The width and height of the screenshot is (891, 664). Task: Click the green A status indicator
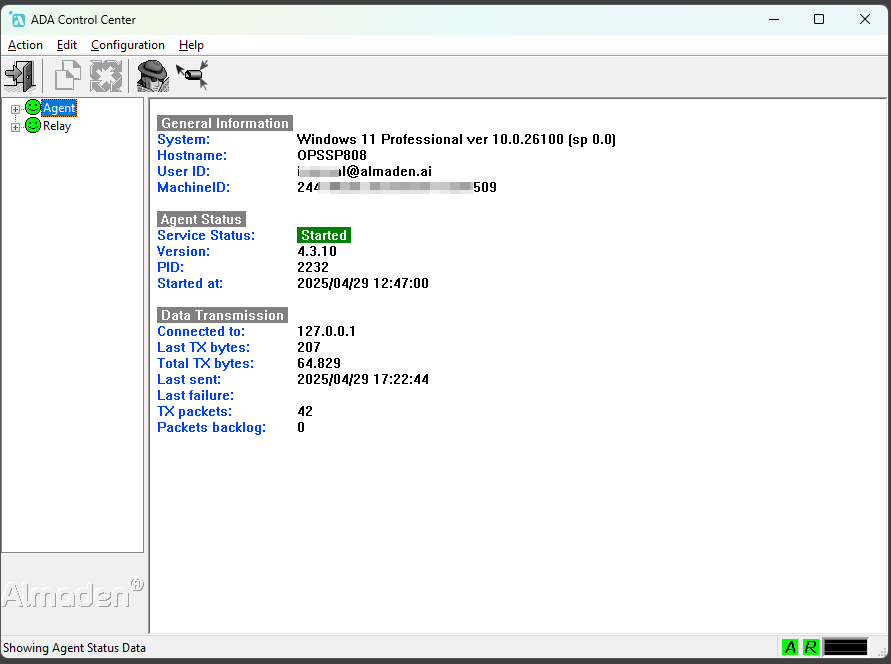tap(789, 647)
